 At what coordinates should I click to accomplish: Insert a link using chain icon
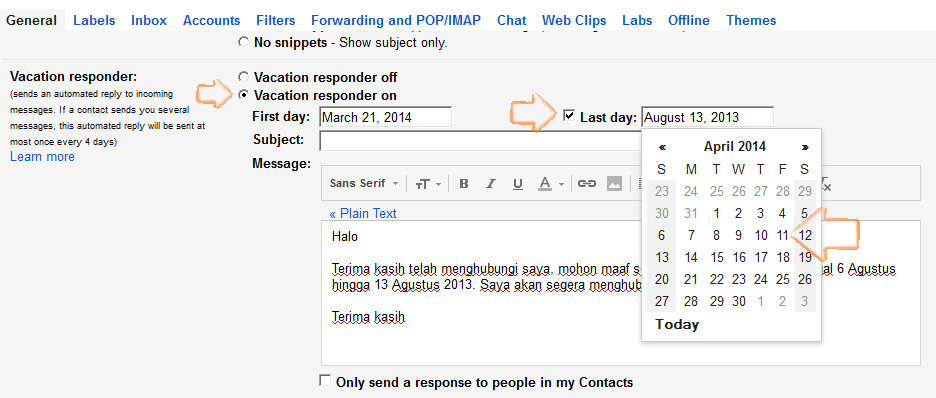pyautogui.click(x=587, y=184)
